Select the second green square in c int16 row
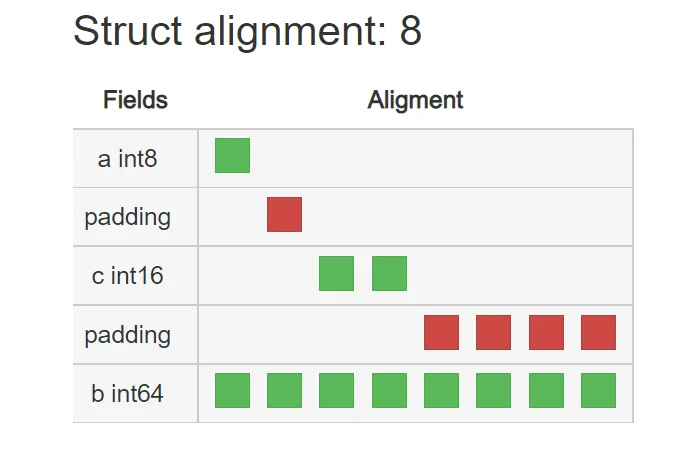This screenshot has width=700, height=450. pyautogui.click(x=389, y=273)
